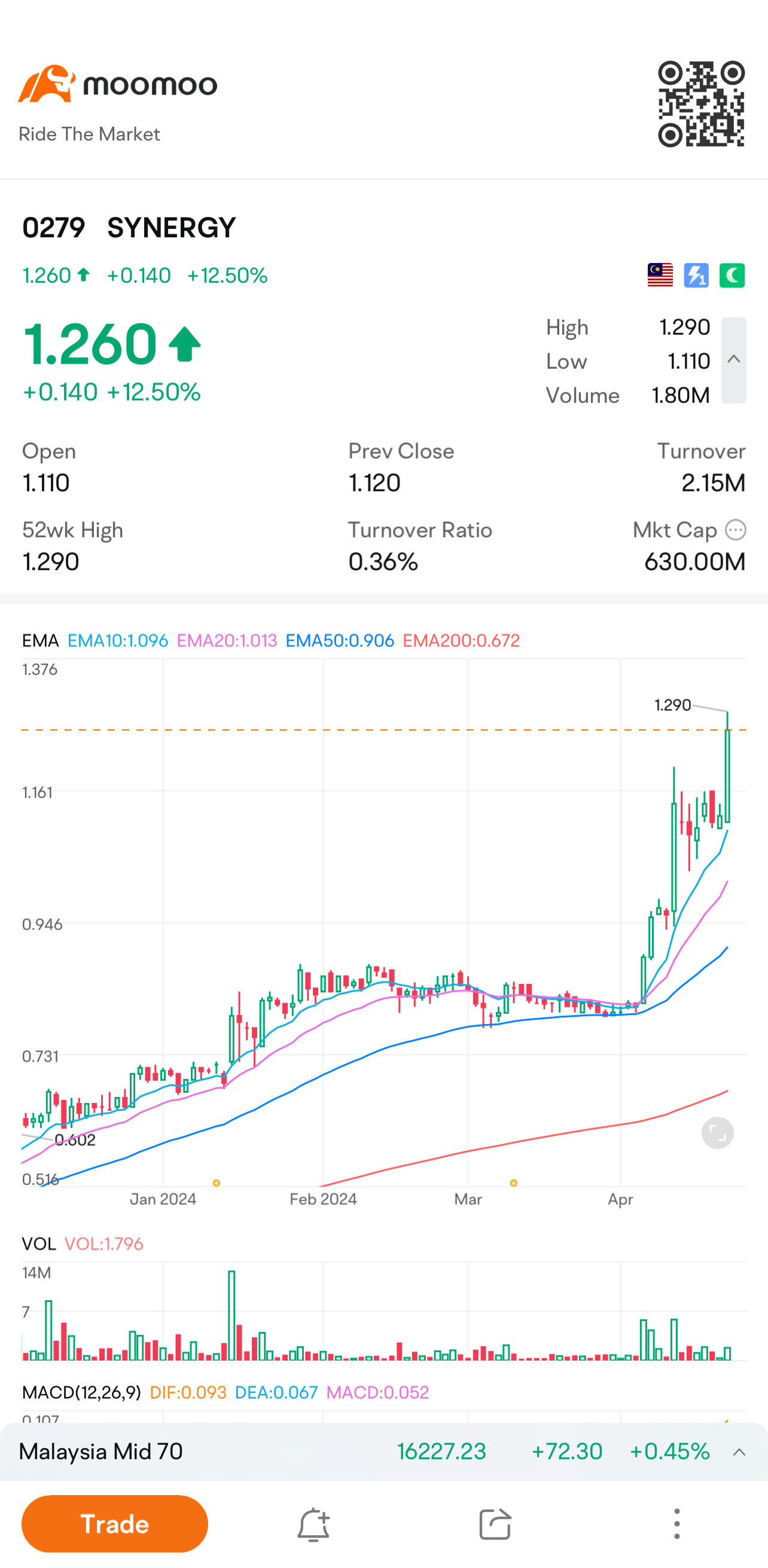Screen dimensions: 768x1568
Task: Tap the EMA20:1.013 indicator label
Action: (227, 640)
